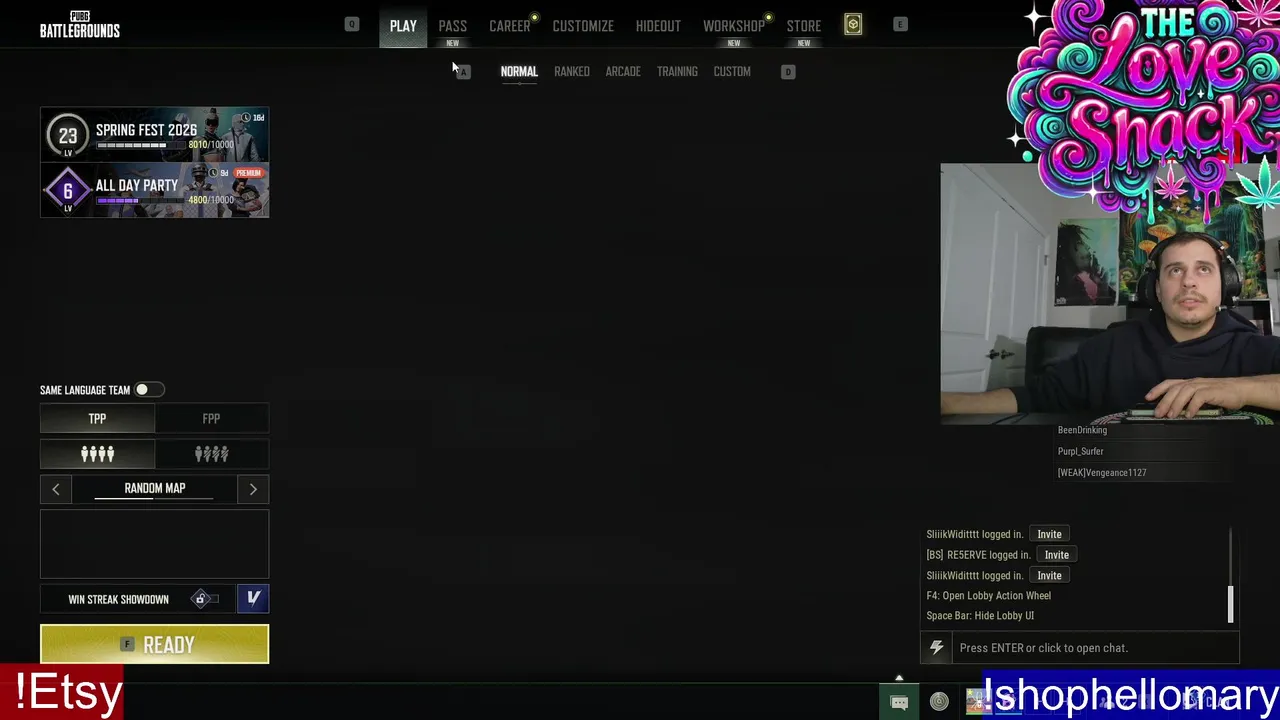
Task: Open the WORKSHOP menu tab
Action: click(733, 26)
